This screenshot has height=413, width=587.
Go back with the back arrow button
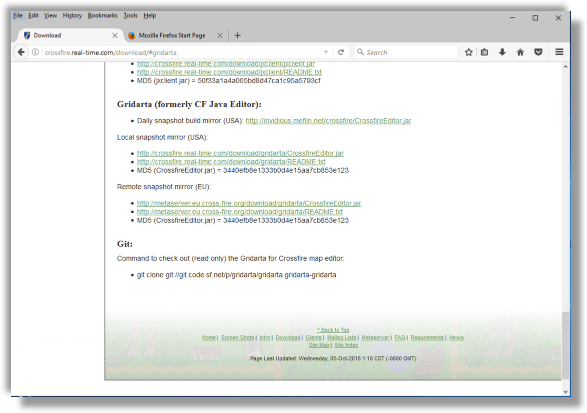coord(21,52)
